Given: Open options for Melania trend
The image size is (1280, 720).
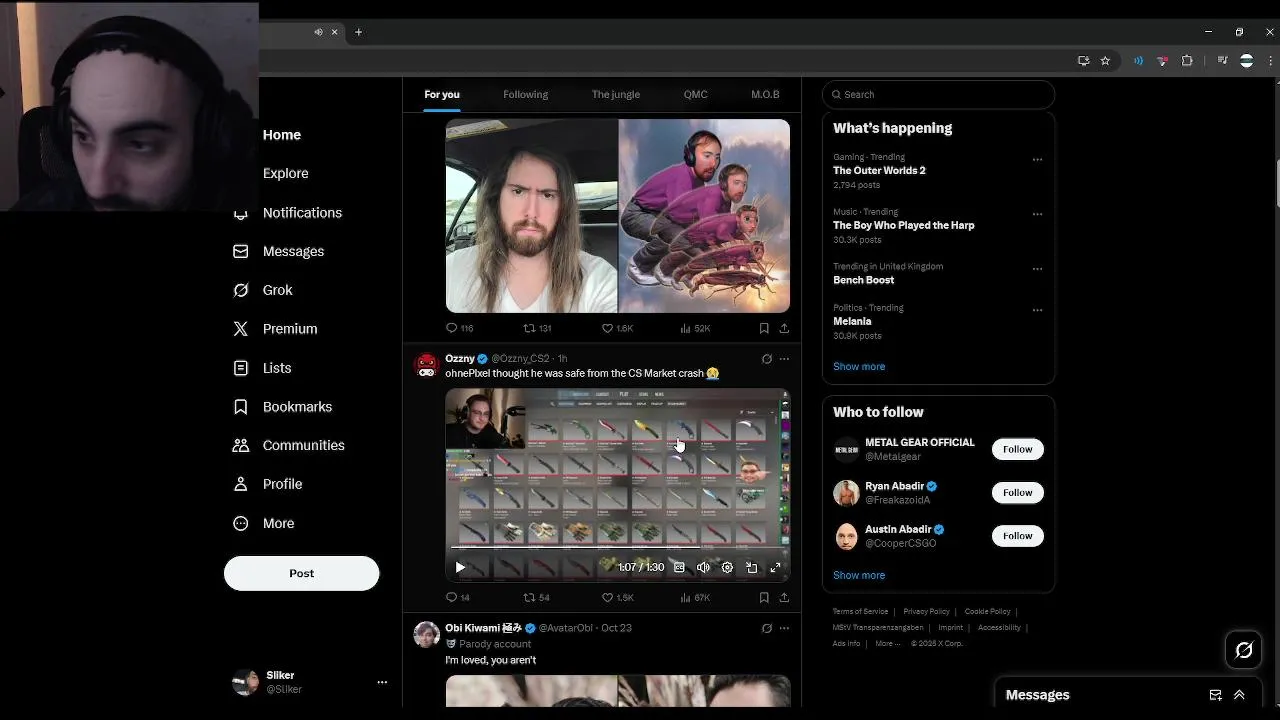Looking at the screenshot, I should point(1037,310).
